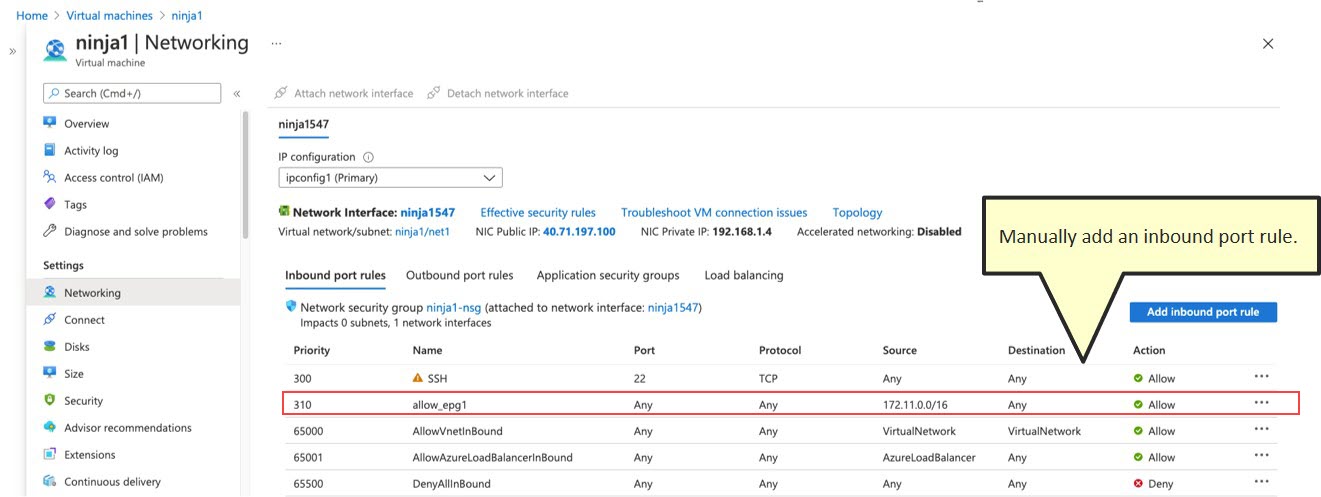Click the purple Tags icon
Image resolution: width=1321 pixels, height=497 pixels.
tap(50, 204)
